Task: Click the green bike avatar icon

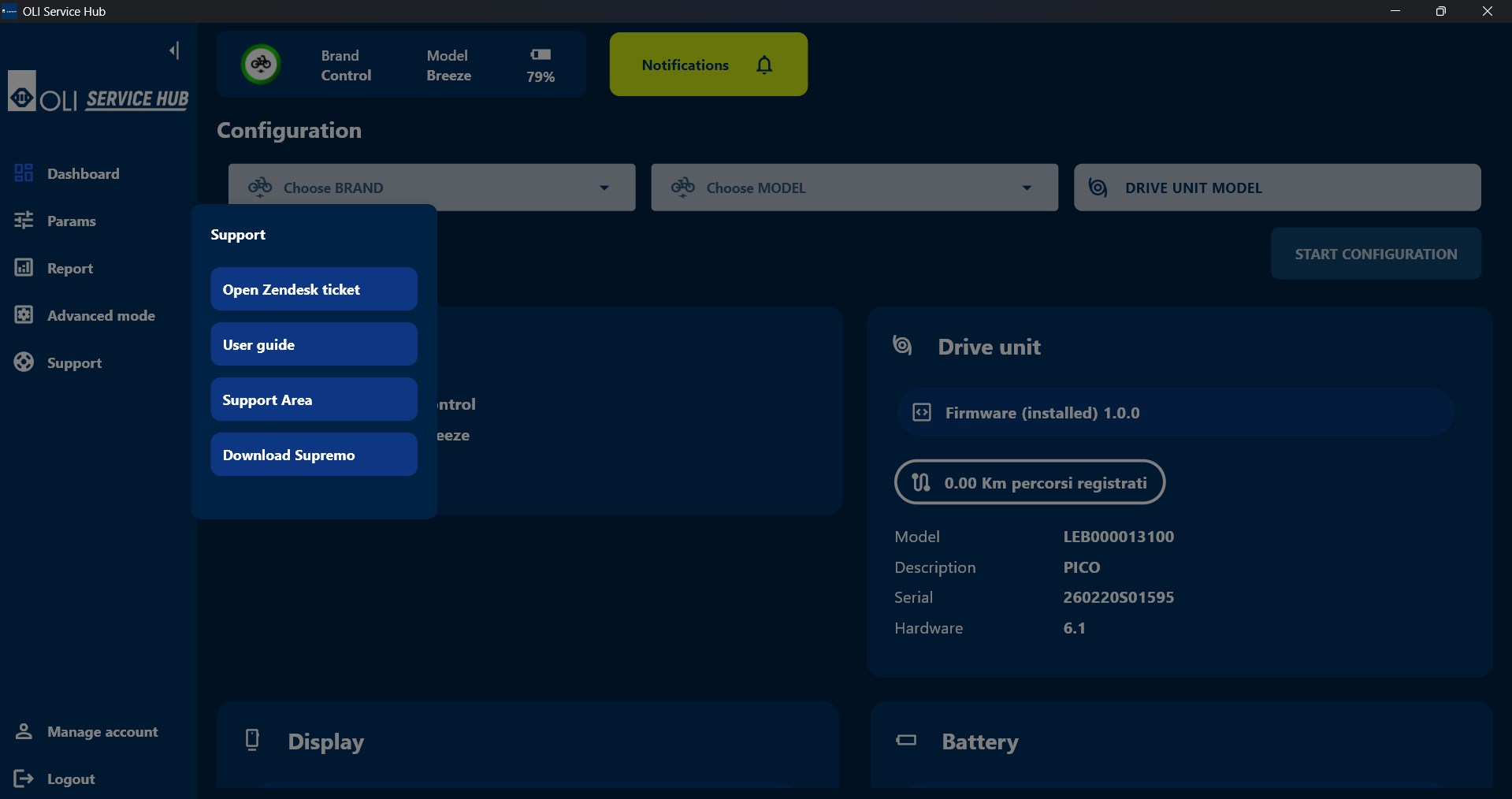Action: (x=261, y=65)
